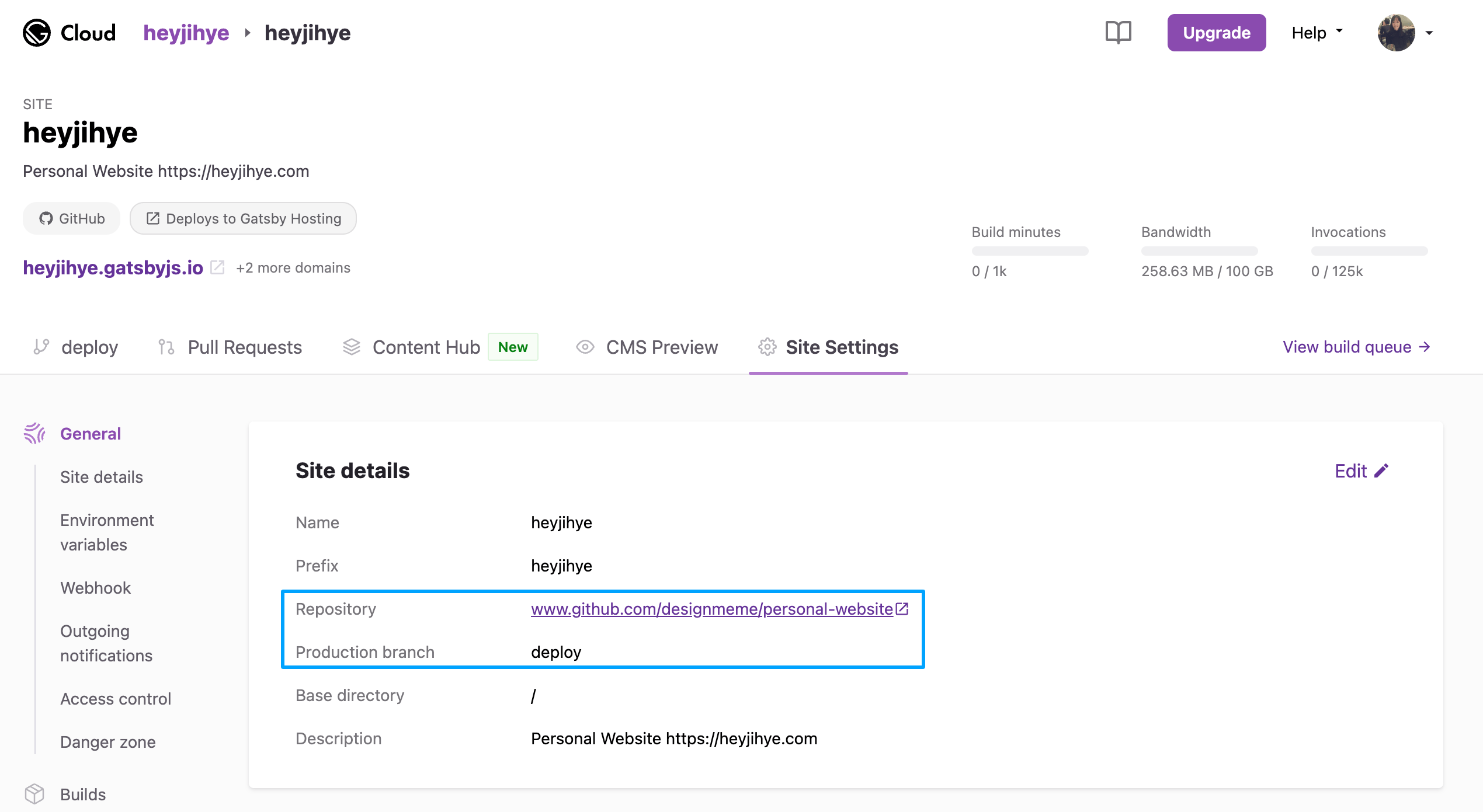Go to Site details in sidebar
This screenshot has height=812, width=1483.
(x=102, y=477)
